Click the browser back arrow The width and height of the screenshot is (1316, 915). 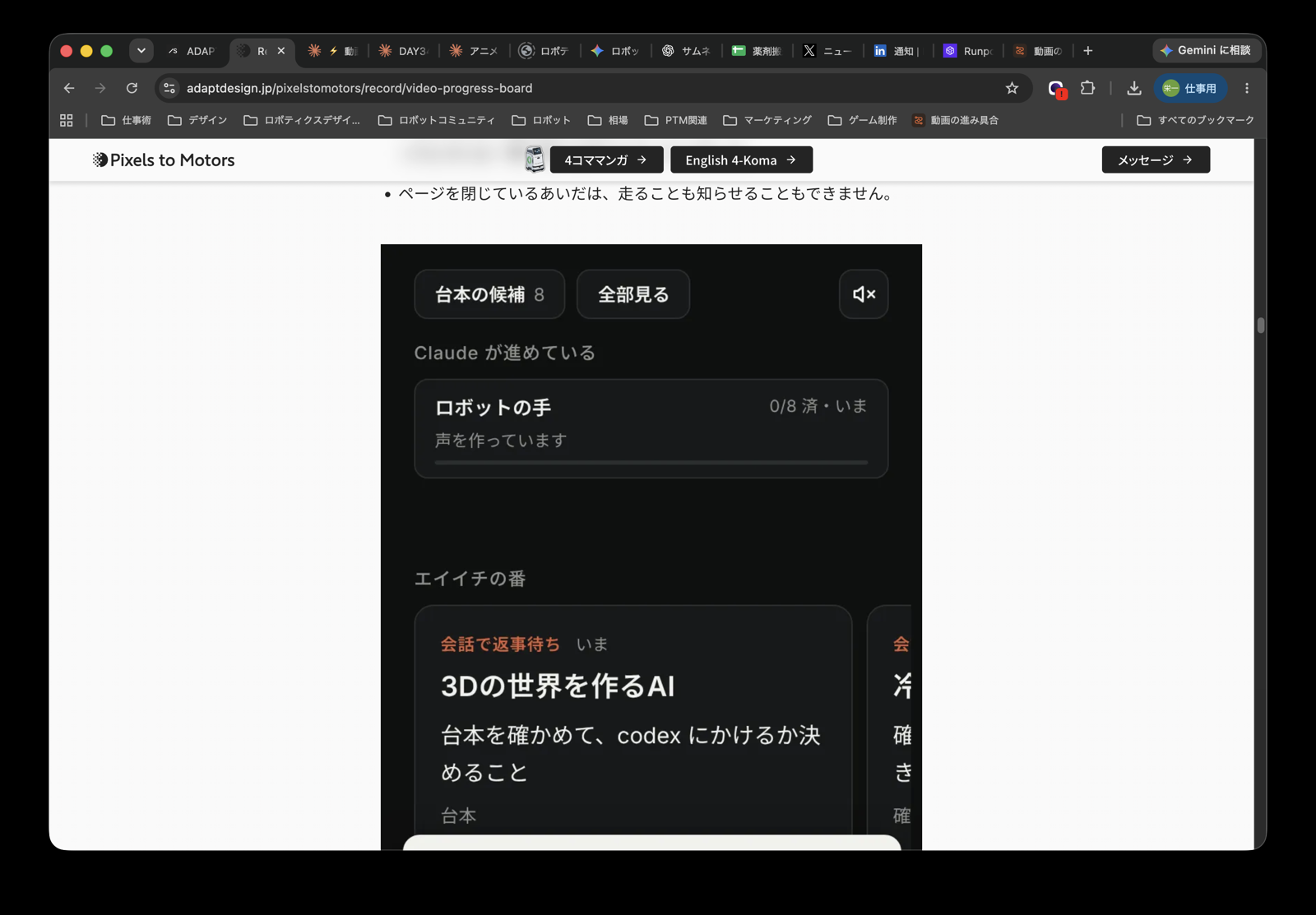click(x=69, y=88)
